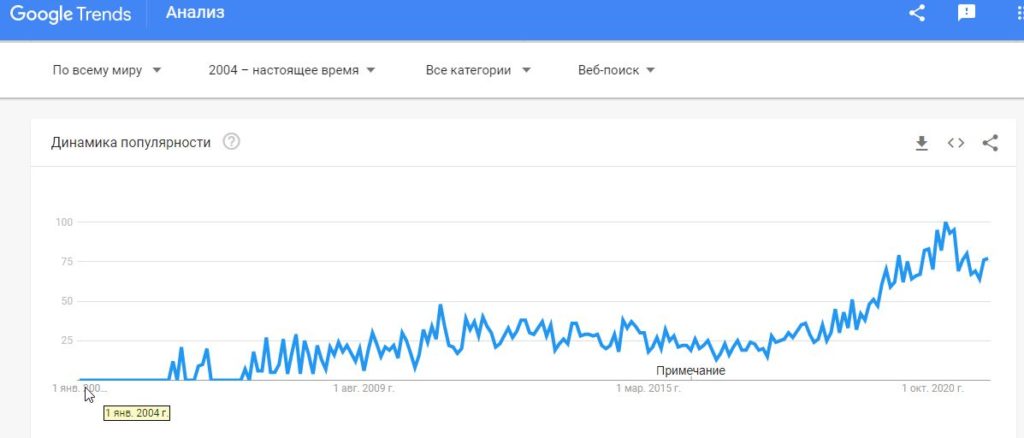The width and height of the screenshot is (1024, 438).
Task: Expand the По всему миру region dropdown
Action: pyautogui.click(x=107, y=70)
